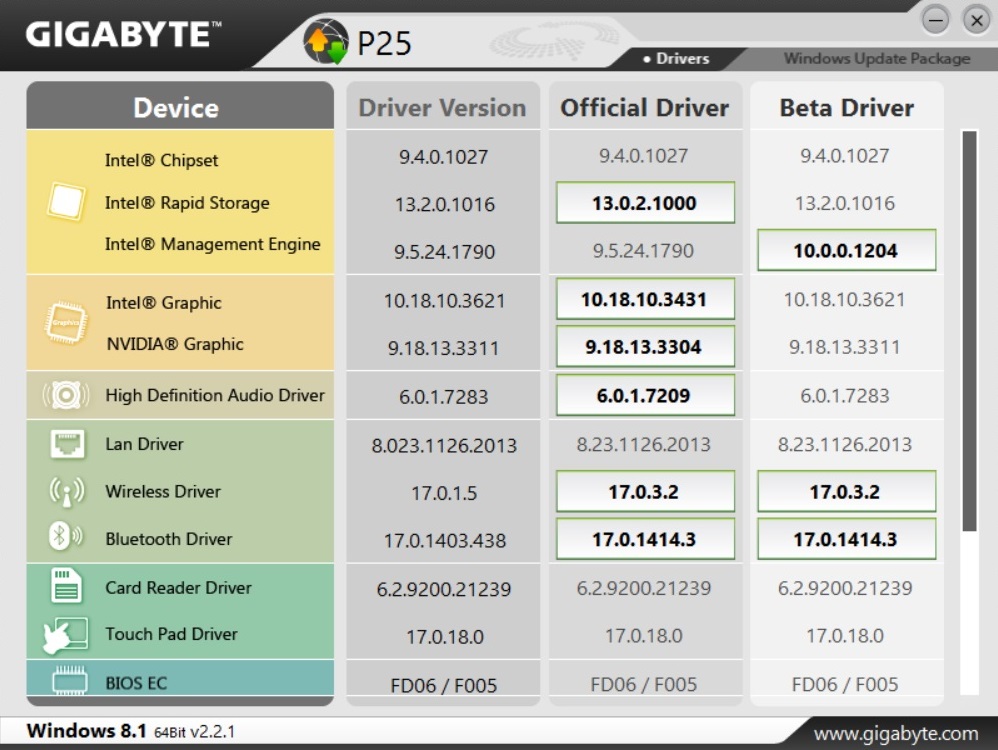Click the Wireless Driver antenna icon
This screenshot has height=750, width=998.
(x=66, y=491)
